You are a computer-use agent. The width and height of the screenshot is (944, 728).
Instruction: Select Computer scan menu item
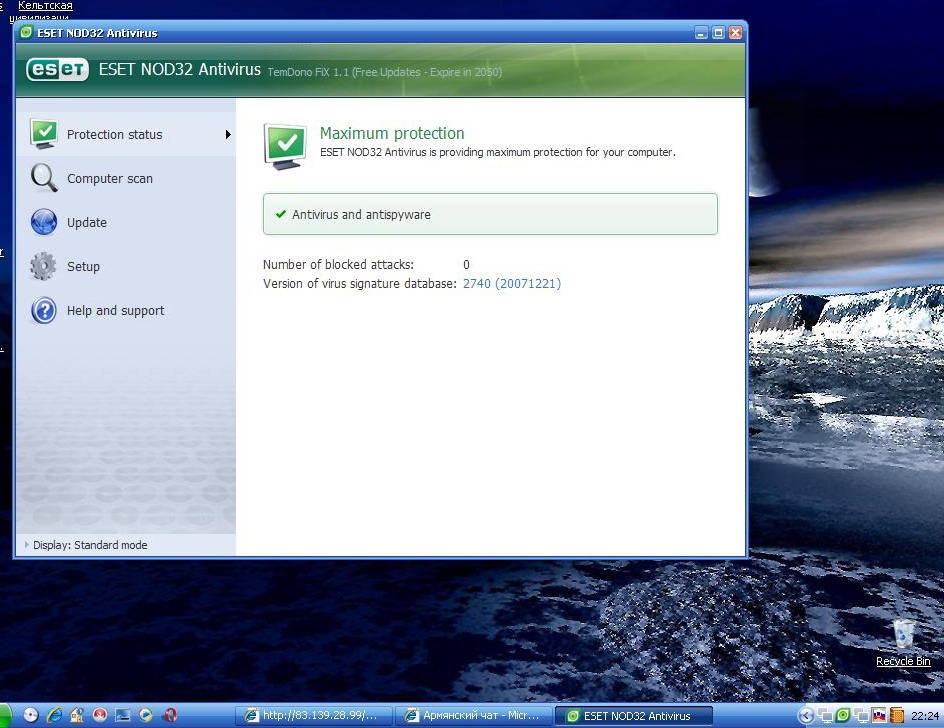(110, 179)
